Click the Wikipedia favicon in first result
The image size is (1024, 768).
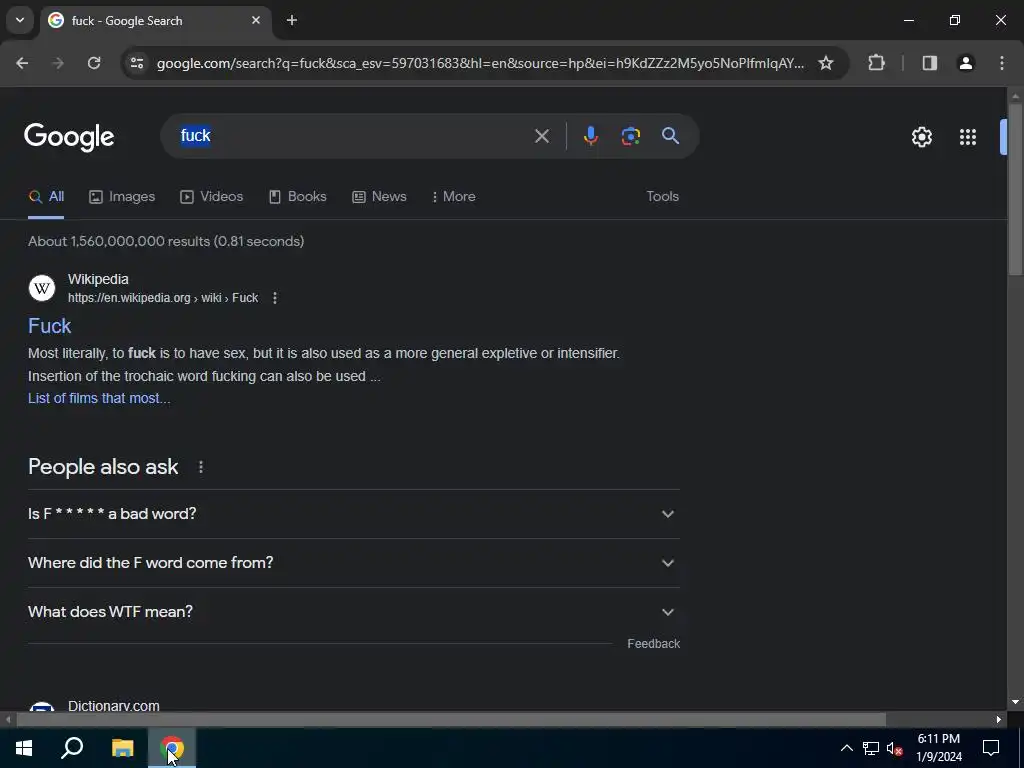pyautogui.click(x=42, y=288)
